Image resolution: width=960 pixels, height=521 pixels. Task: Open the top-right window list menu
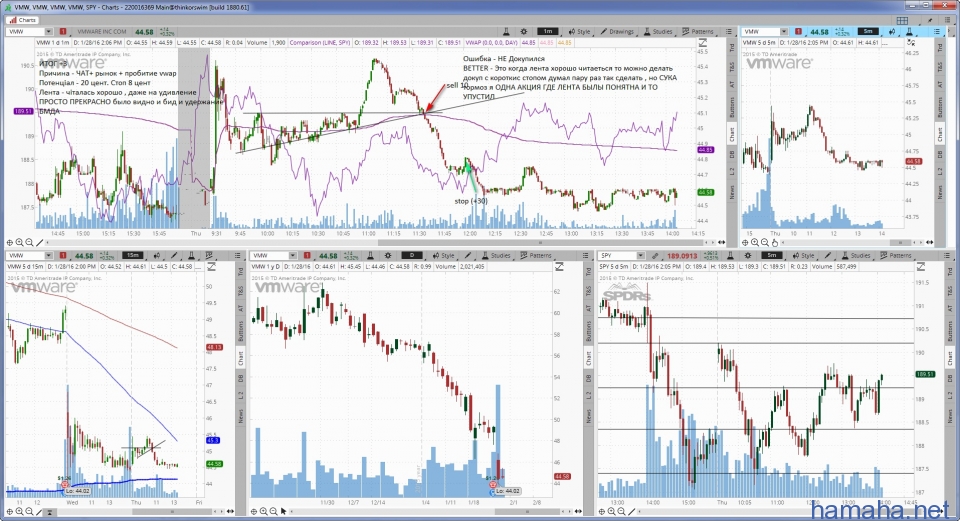[948, 20]
